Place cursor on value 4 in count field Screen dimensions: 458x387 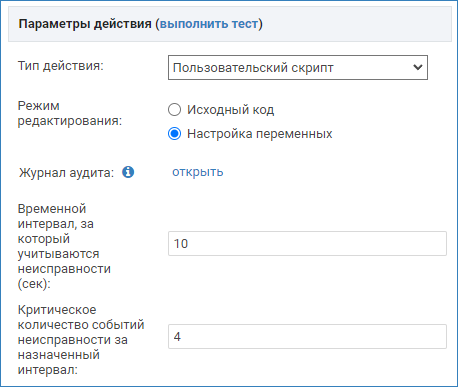coord(177,337)
